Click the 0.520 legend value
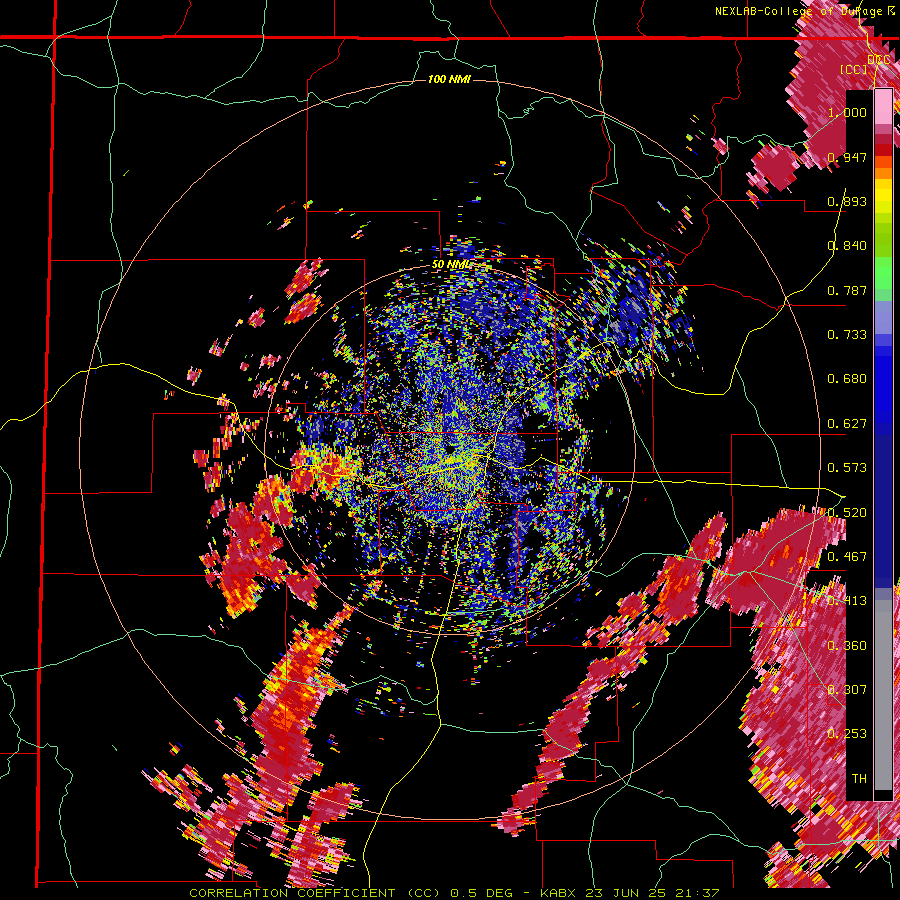Screen dimensions: 900x900 point(847,513)
